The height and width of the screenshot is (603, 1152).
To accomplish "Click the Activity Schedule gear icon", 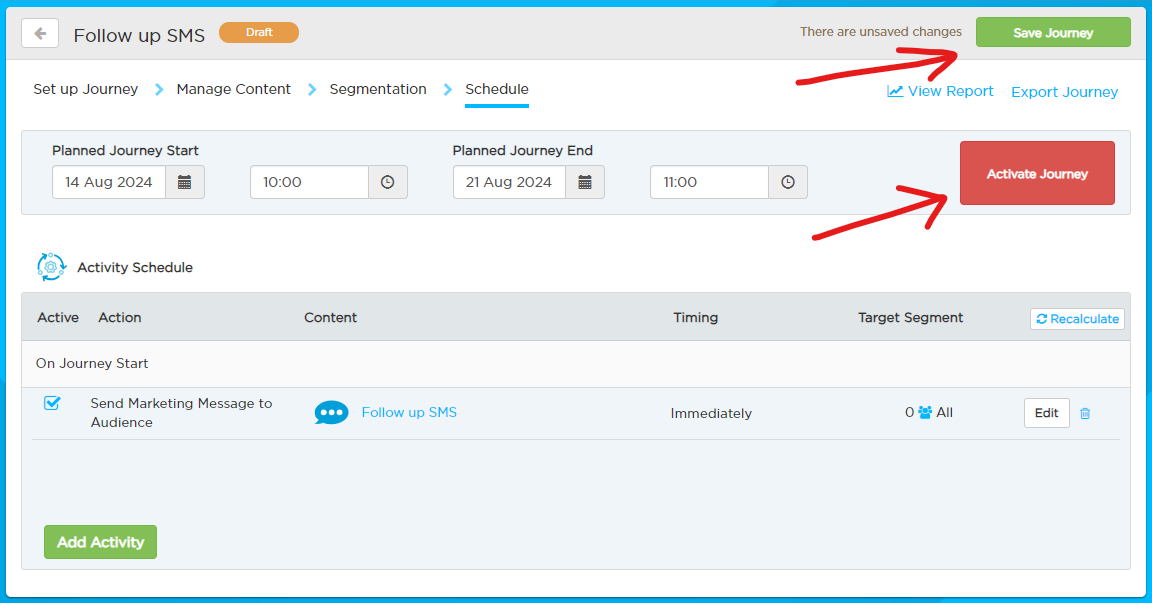I will 51,267.
